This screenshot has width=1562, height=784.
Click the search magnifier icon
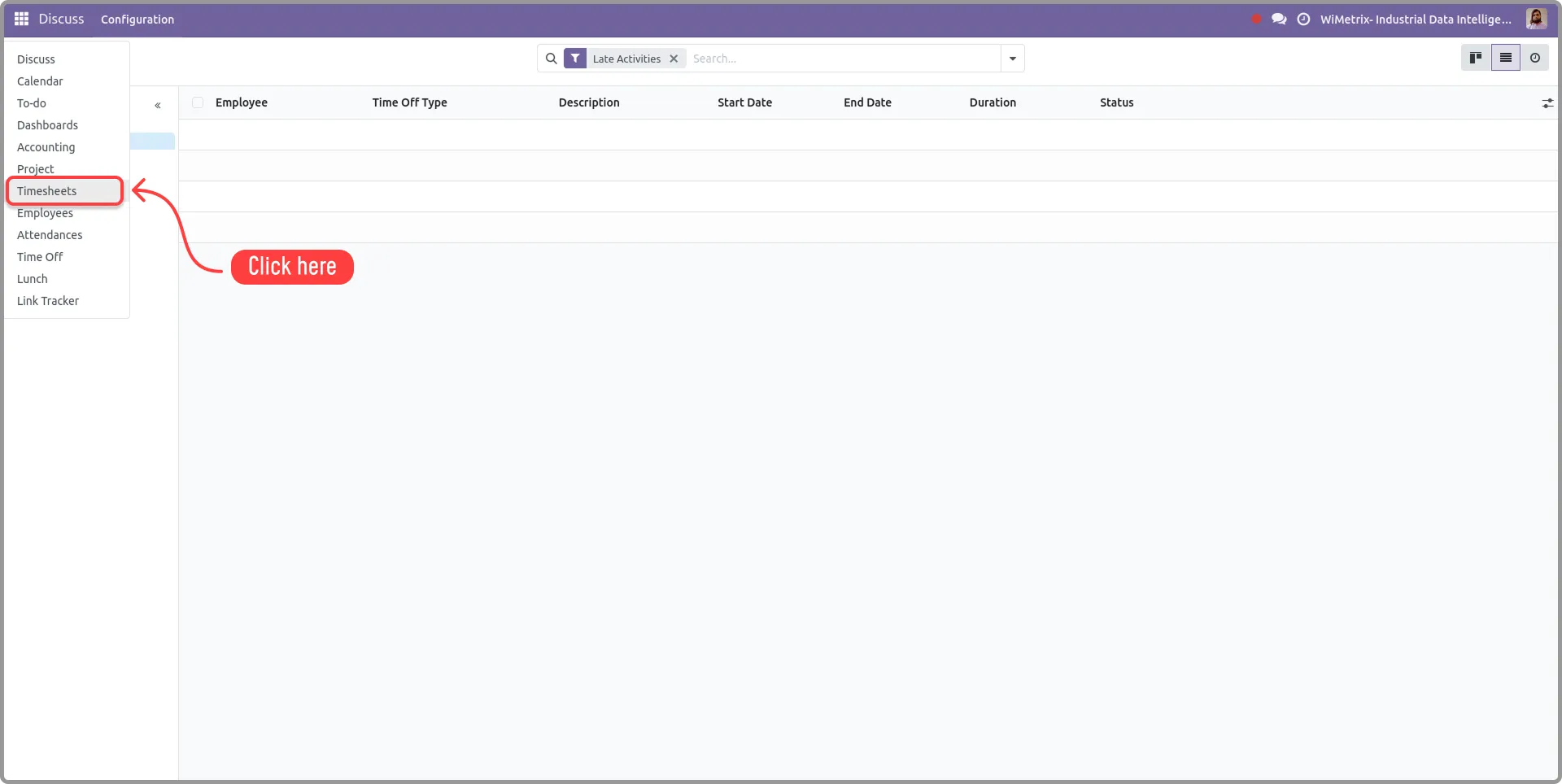(551, 59)
